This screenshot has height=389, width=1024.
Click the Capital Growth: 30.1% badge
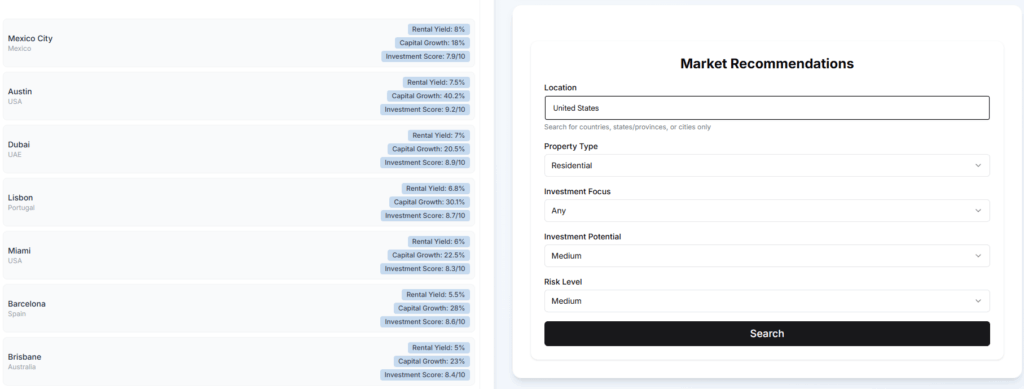point(429,202)
